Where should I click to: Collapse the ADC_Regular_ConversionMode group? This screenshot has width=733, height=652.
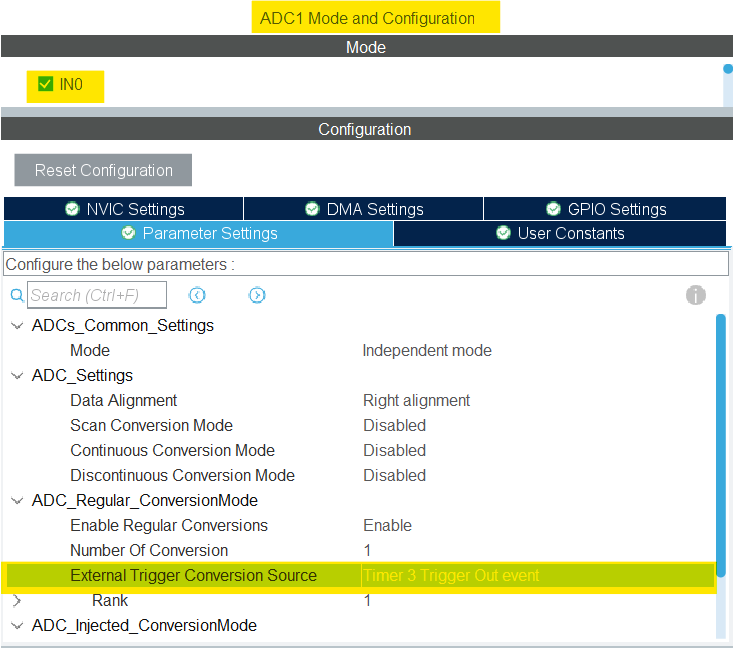[17, 500]
